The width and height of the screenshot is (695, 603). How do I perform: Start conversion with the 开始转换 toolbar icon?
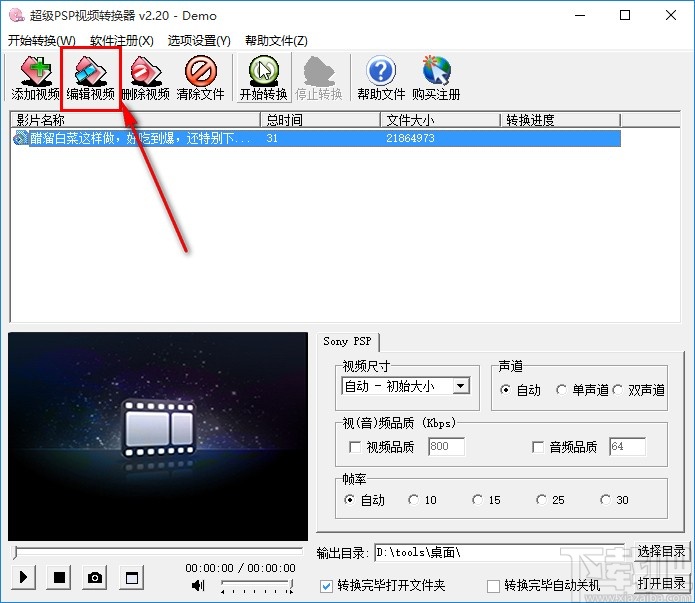[x=264, y=78]
